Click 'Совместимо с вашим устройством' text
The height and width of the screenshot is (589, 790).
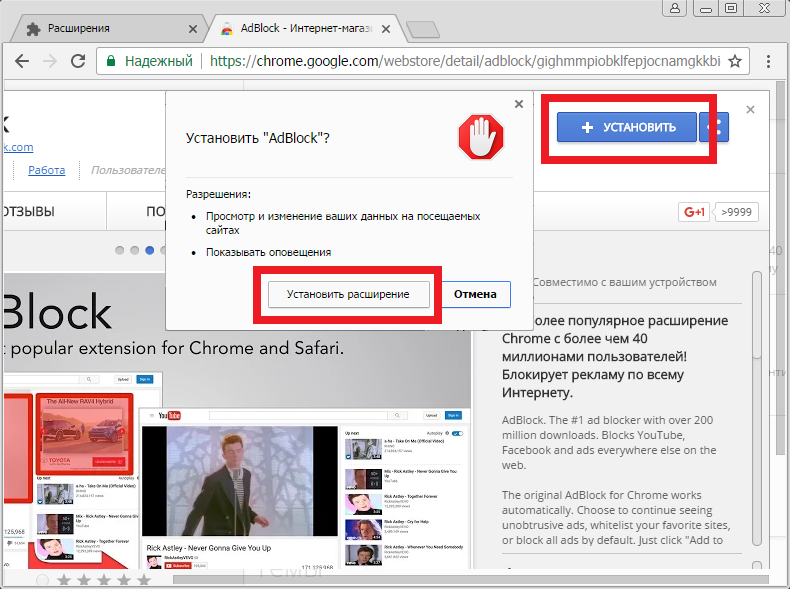624,282
